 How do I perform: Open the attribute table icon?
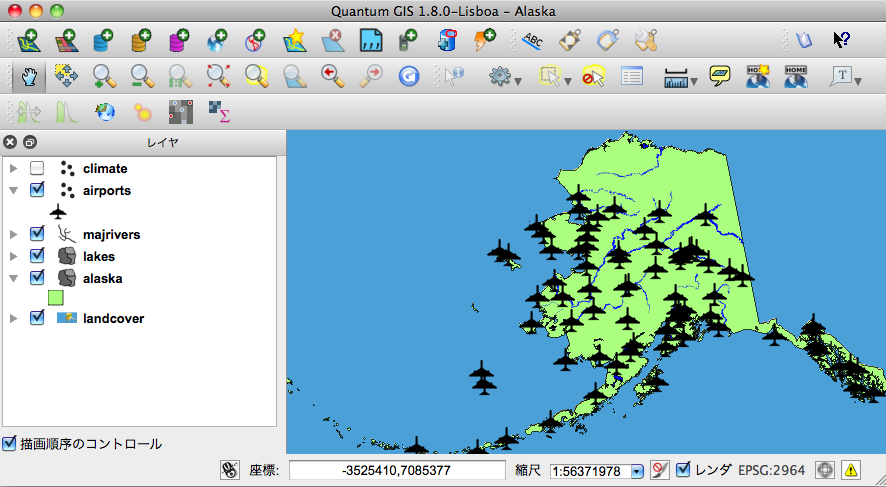point(631,75)
